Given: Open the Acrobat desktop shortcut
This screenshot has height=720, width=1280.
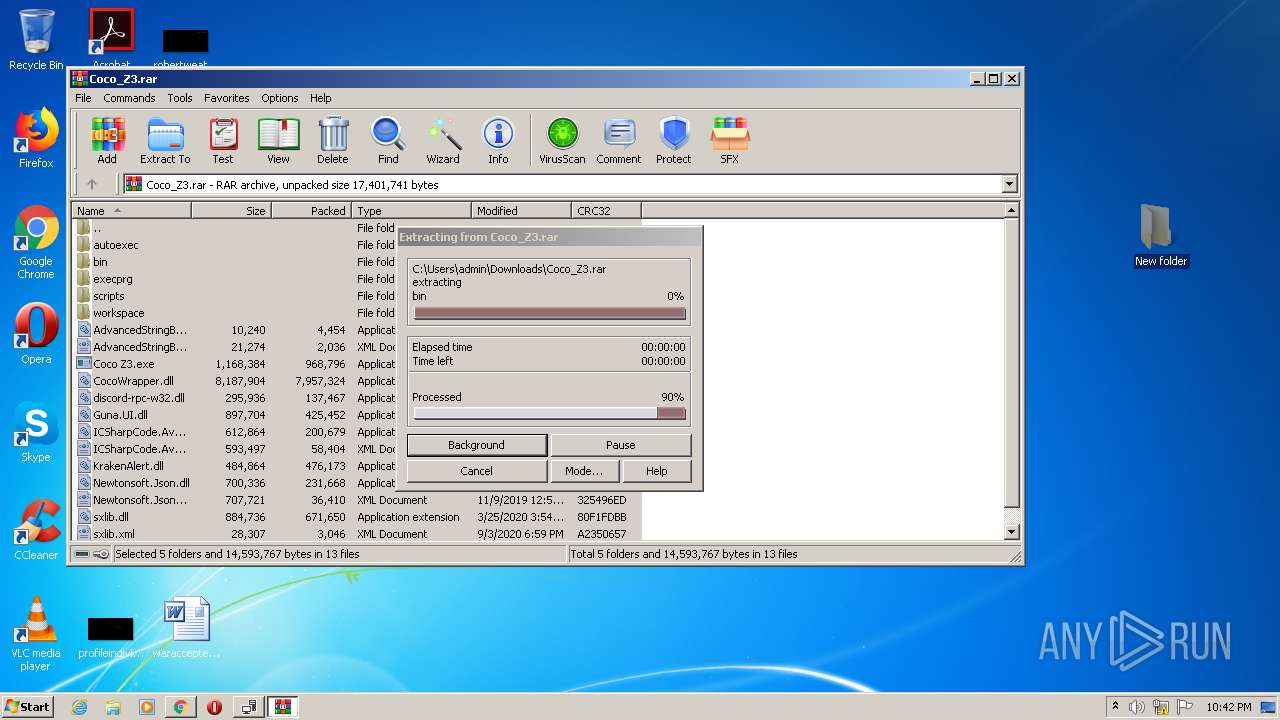Looking at the screenshot, I should pos(111,38).
